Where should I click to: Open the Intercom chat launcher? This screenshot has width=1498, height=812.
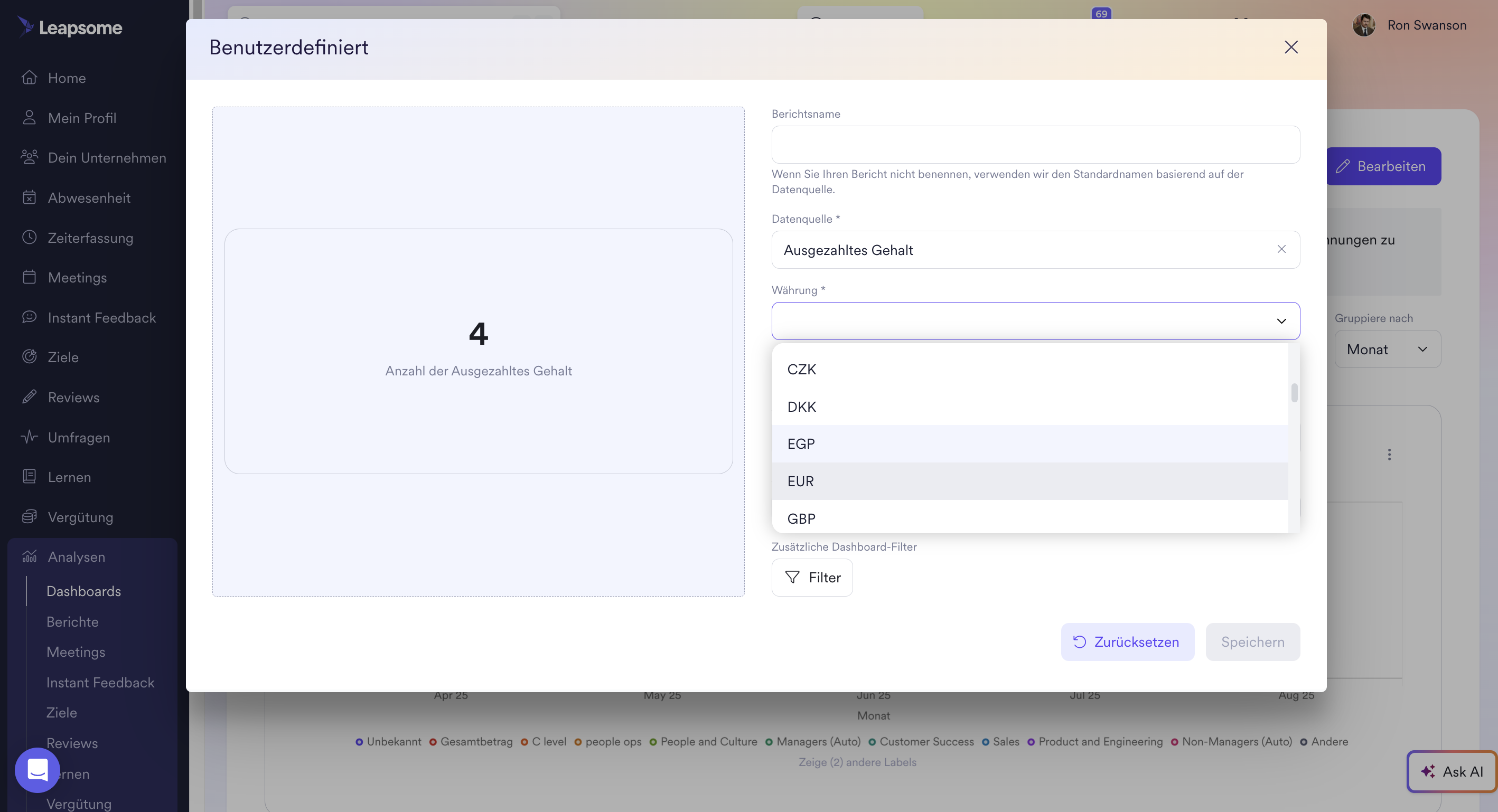tap(37, 770)
